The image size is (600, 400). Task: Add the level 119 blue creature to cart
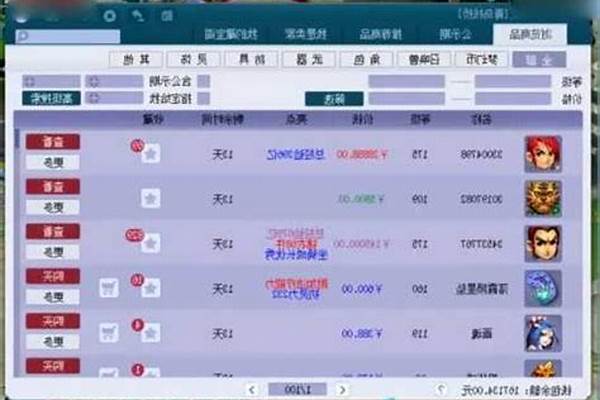109,333
